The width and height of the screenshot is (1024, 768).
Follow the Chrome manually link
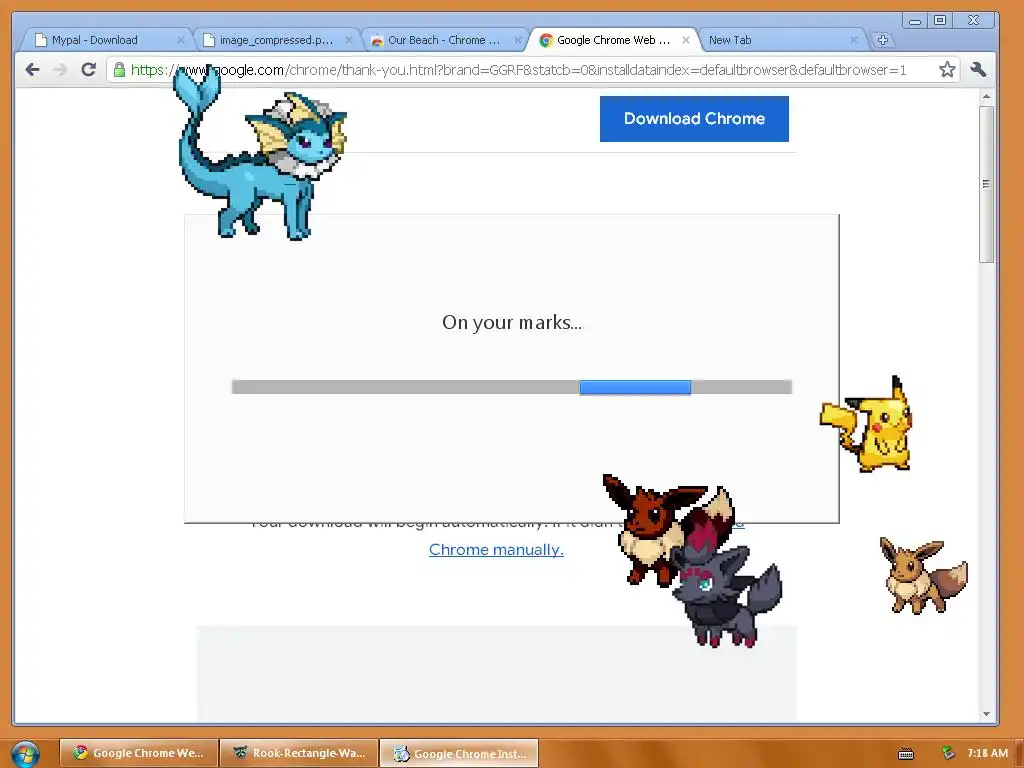pyautogui.click(x=496, y=550)
